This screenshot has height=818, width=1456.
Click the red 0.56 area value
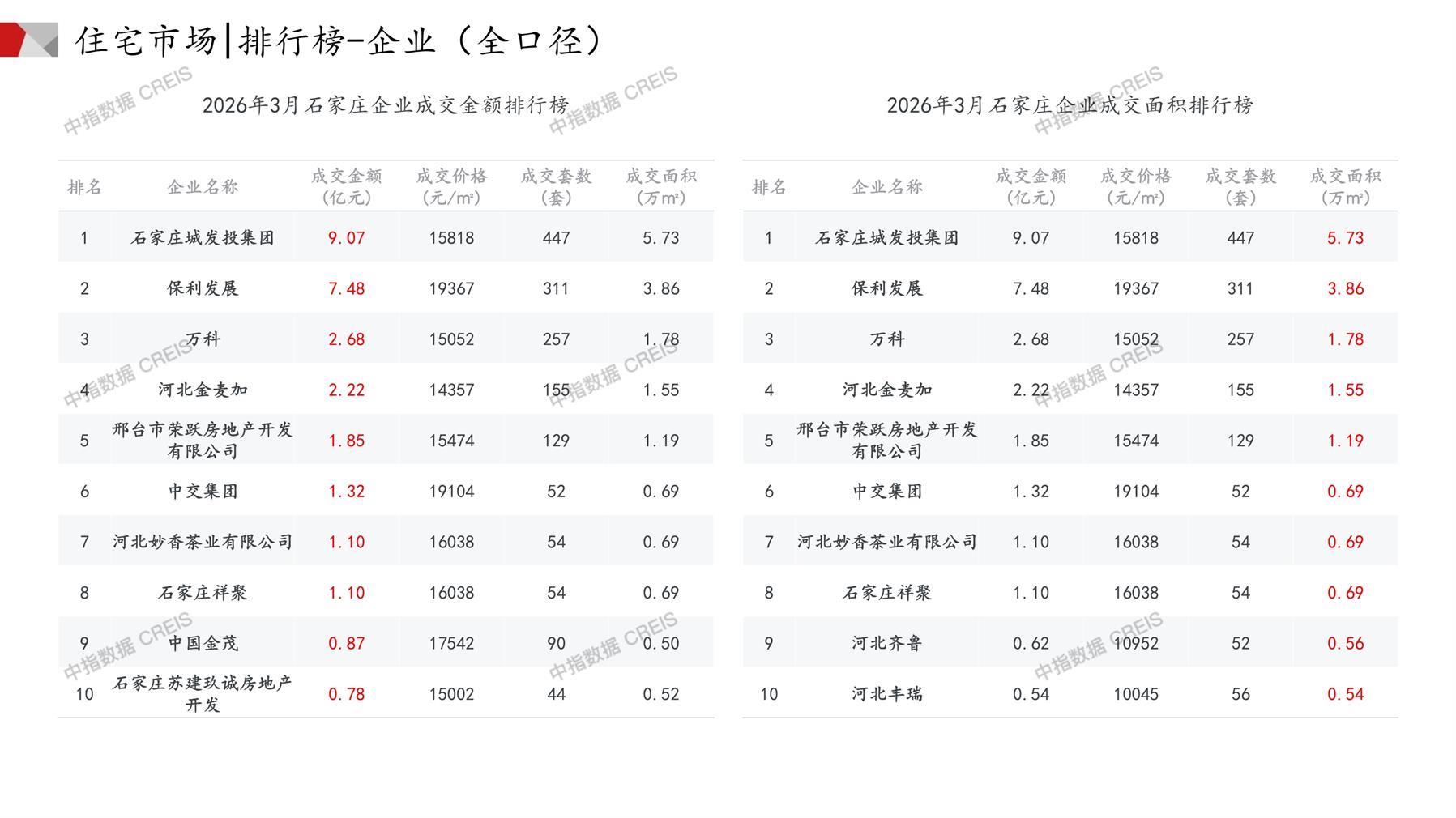pos(1345,644)
